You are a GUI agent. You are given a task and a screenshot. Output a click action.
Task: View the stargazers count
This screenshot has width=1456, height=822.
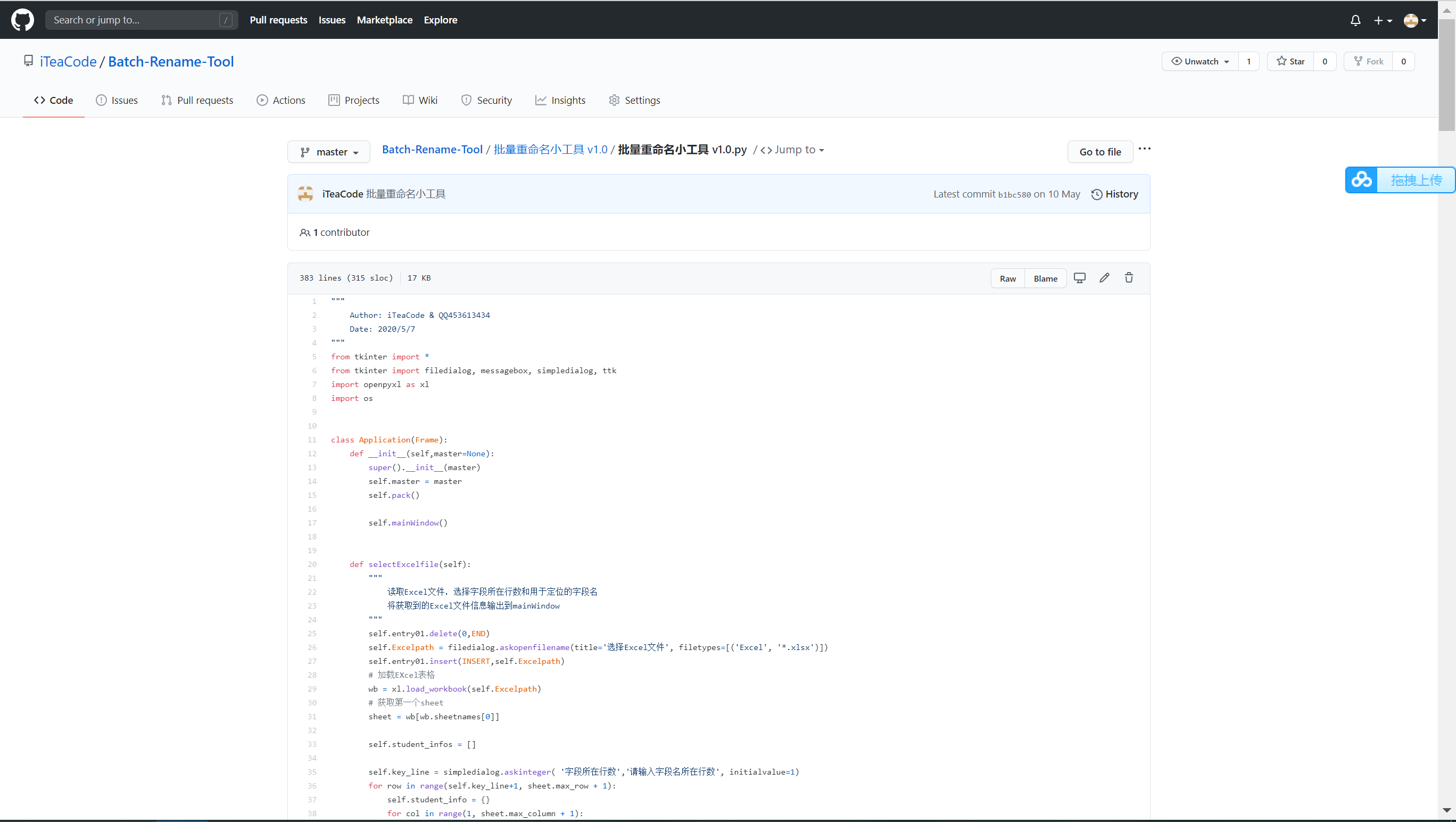(1325, 61)
